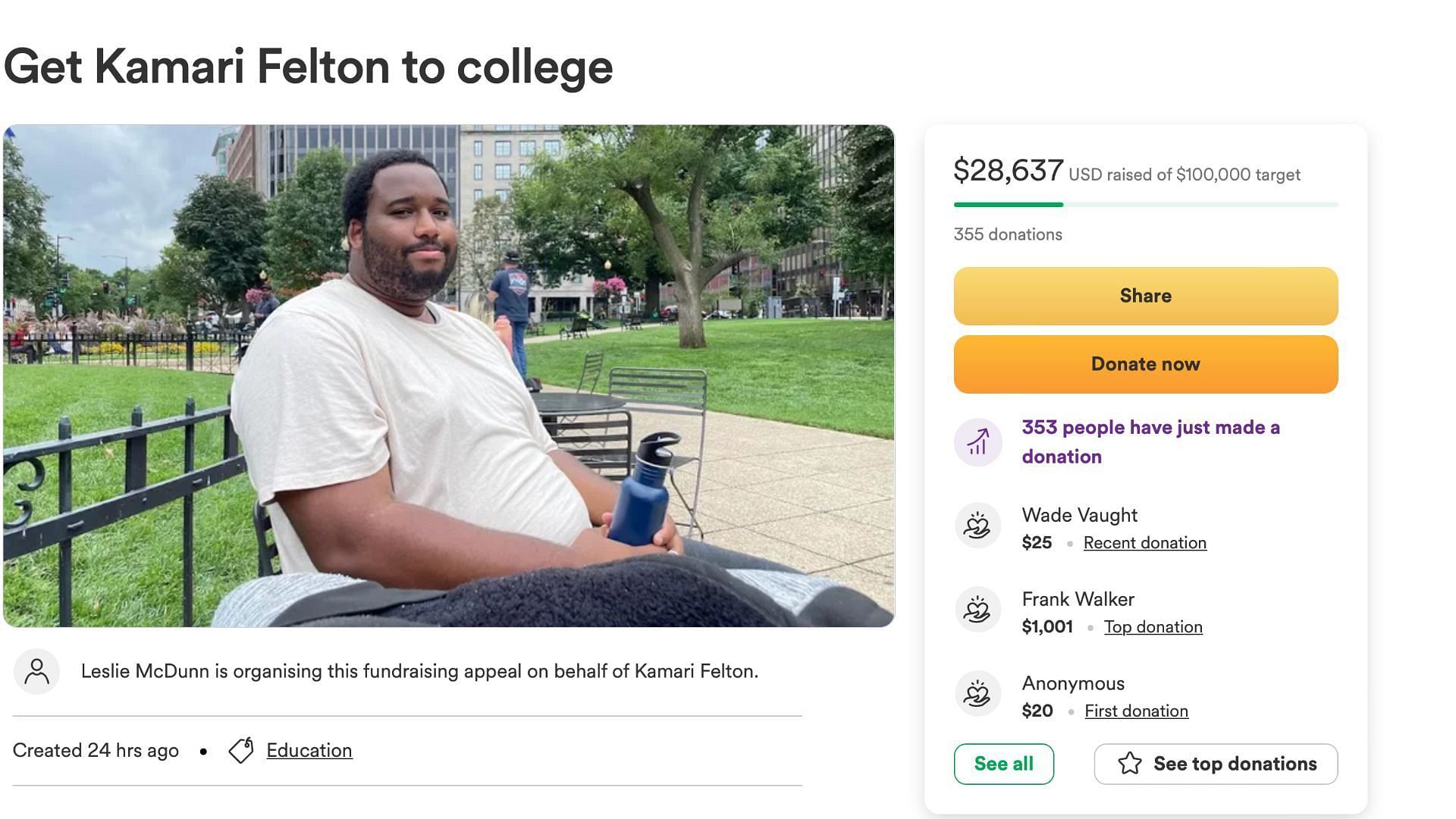Follow the Recent donation link
Screen dimensions: 1456x819
(1144, 543)
